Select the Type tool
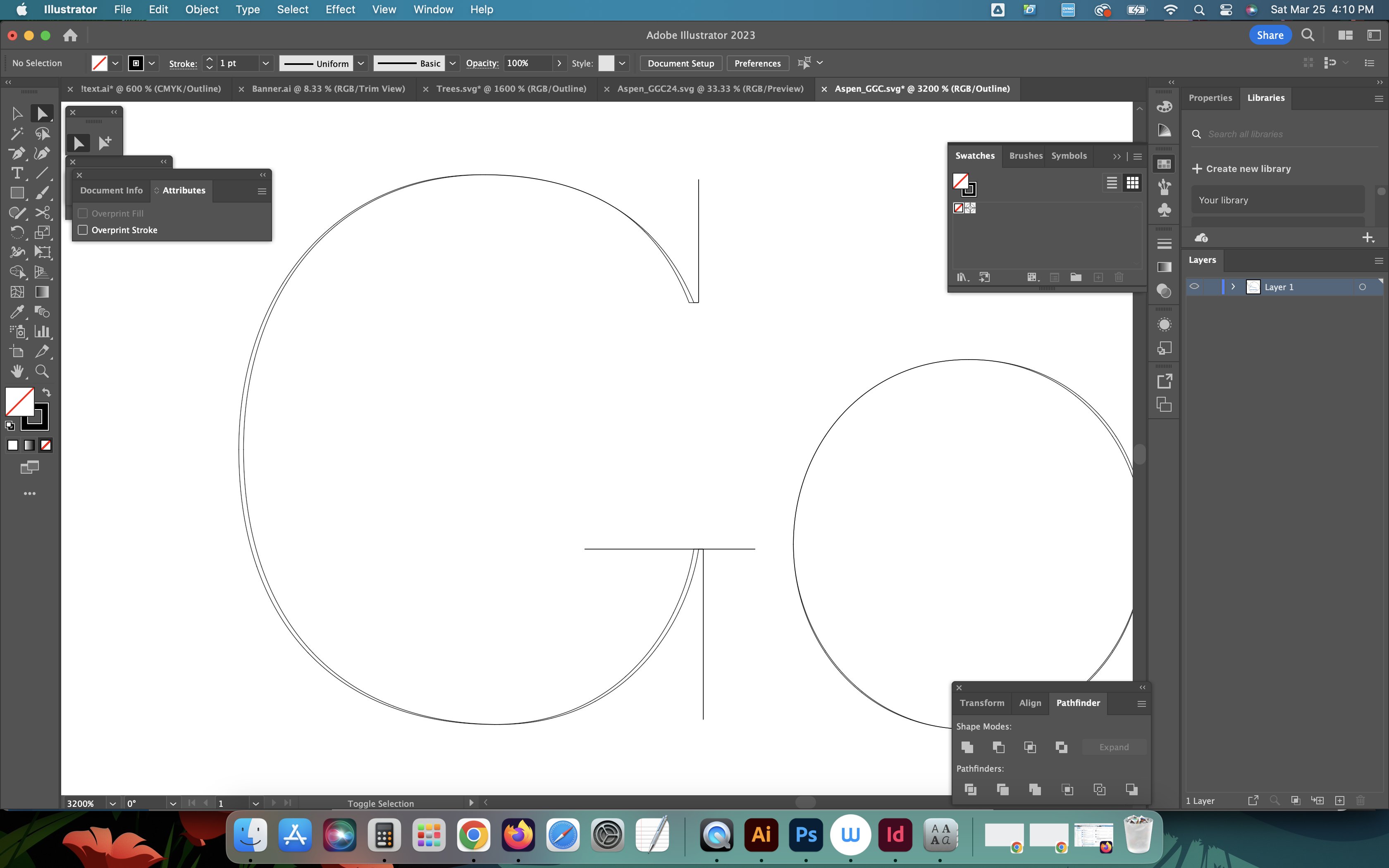 coord(17,173)
